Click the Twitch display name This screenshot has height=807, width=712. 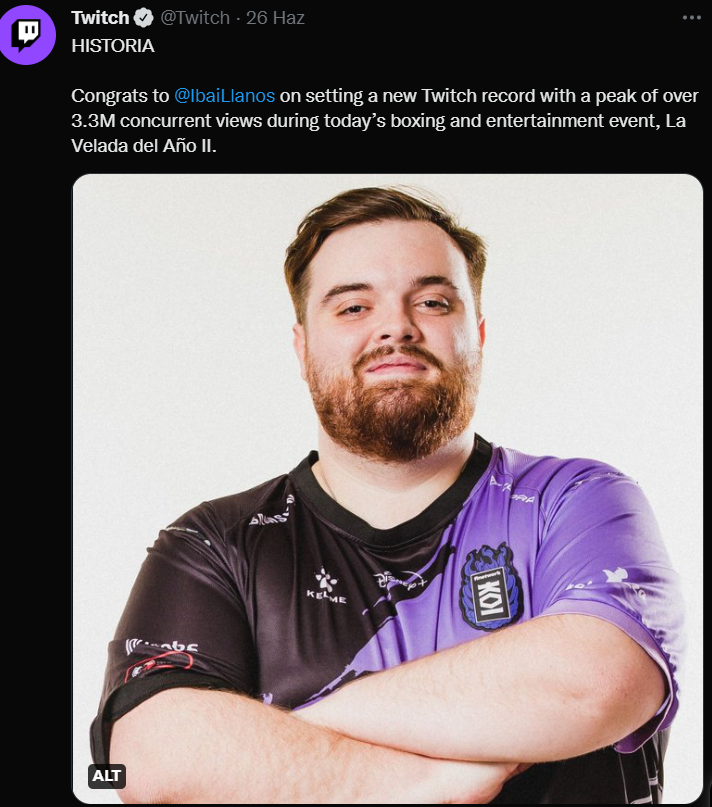coord(100,18)
